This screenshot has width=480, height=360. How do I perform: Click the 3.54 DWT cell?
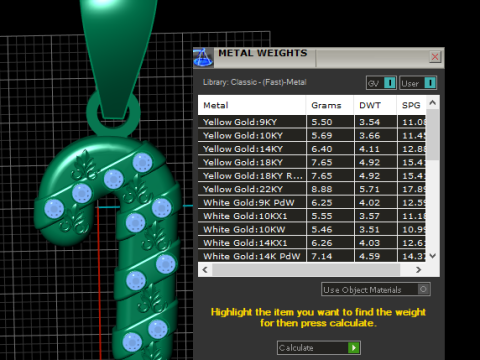tap(376, 122)
